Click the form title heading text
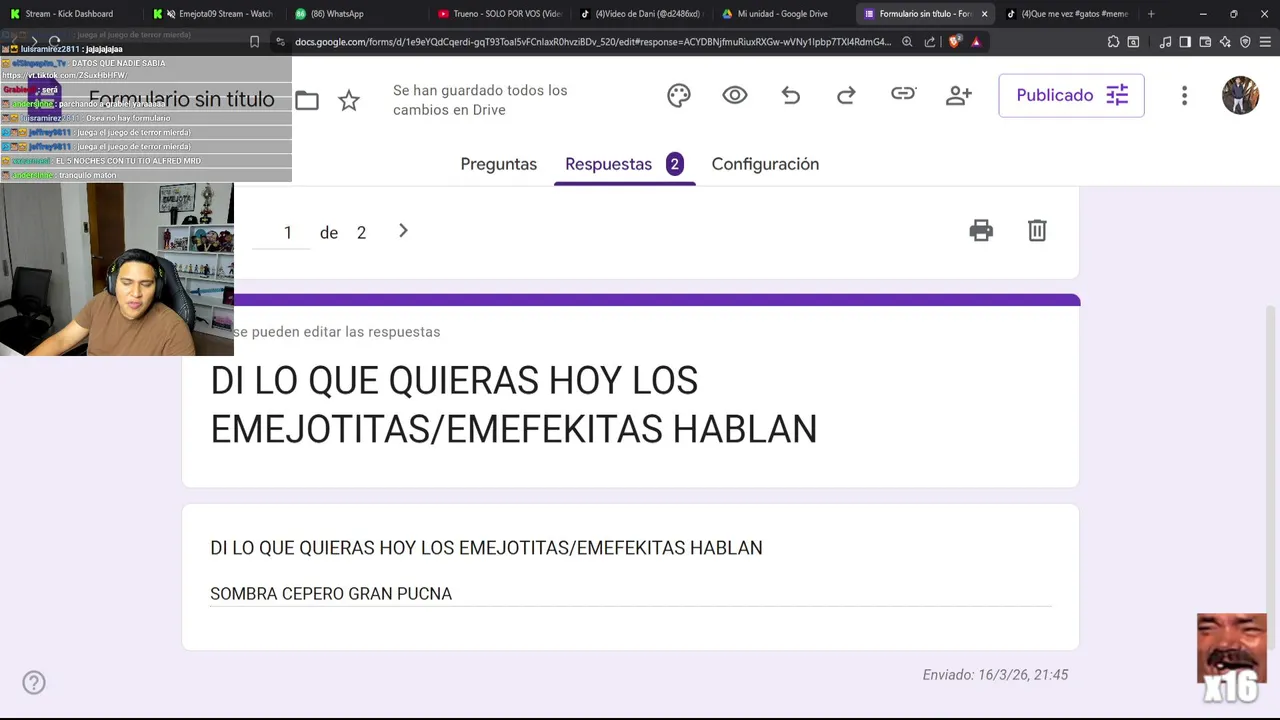The image size is (1280, 720). (x=513, y=404)
